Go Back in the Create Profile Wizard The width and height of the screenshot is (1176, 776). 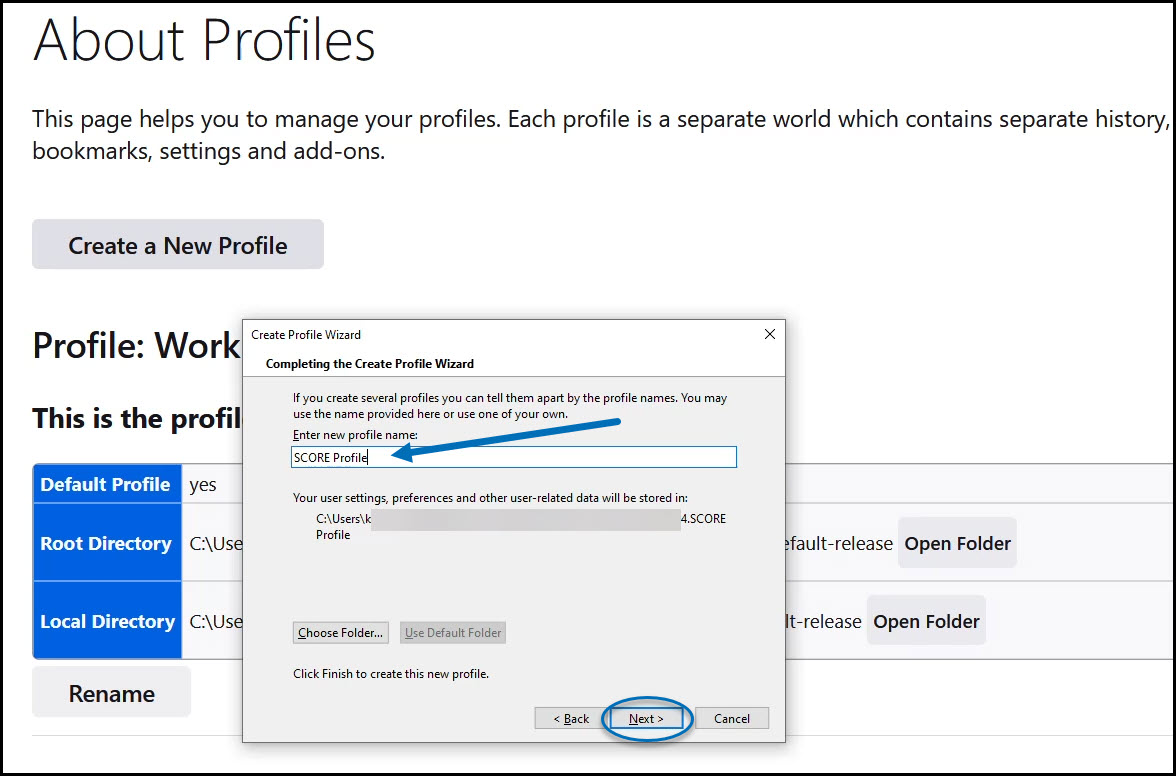click(x=571, y=718)
